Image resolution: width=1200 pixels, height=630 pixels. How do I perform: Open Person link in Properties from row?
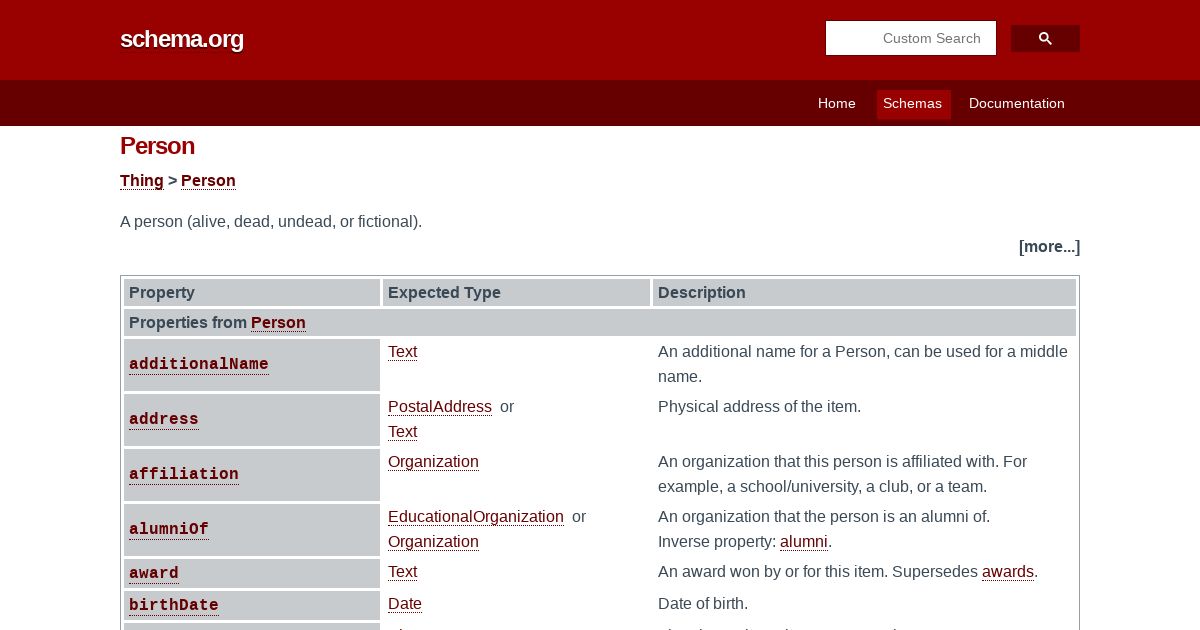(x=278, y=322)
